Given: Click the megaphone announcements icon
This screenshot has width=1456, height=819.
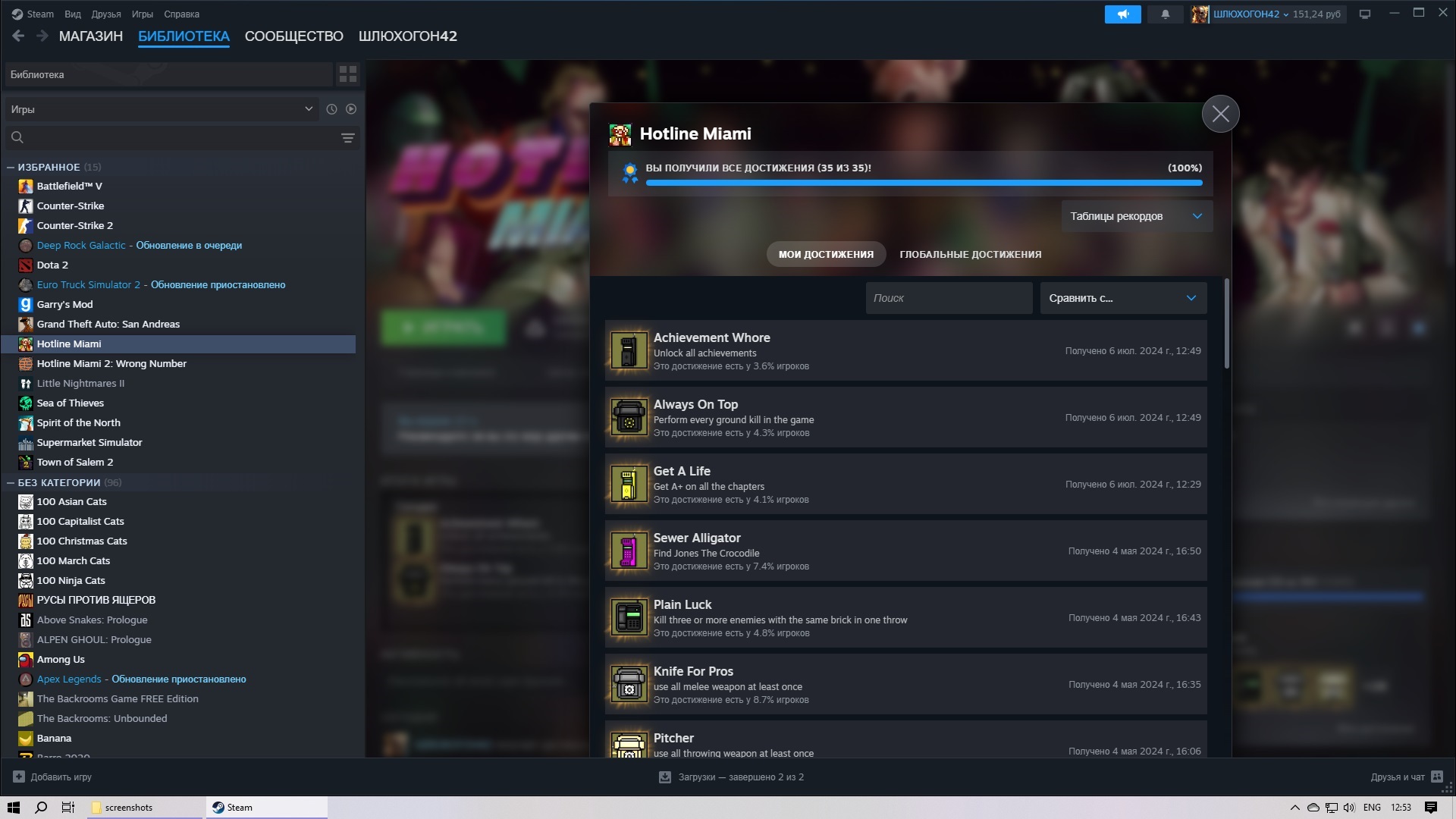Looking at the screenshot, I should pos(1122,14).
